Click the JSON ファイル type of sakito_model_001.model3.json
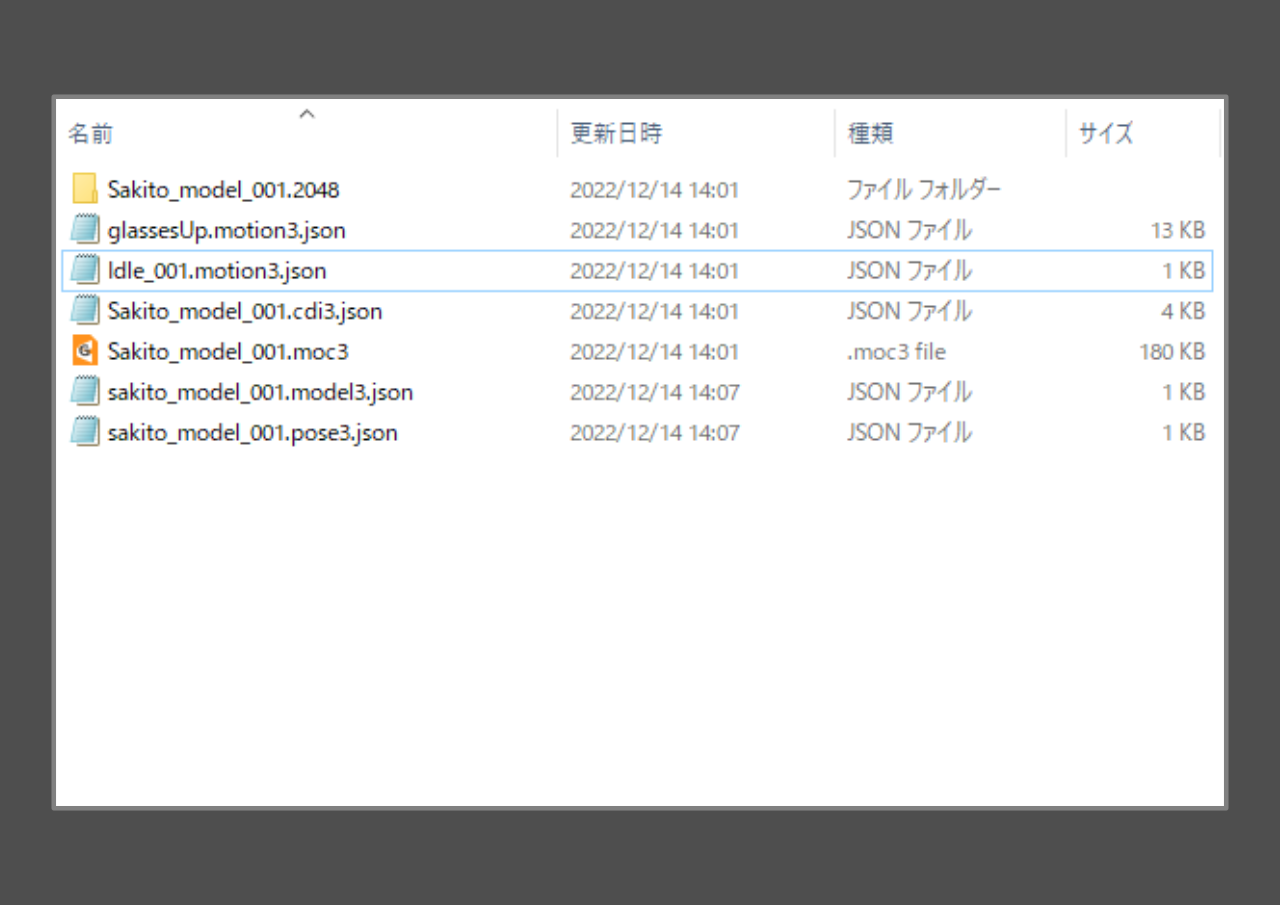Image resolution: width=1280 pixels, height=905 pixels. (909, 392)
